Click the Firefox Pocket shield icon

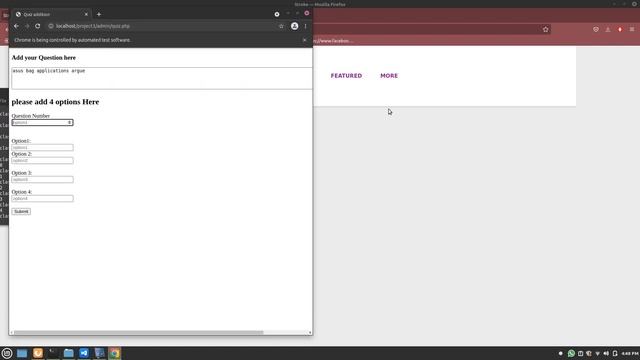[x=596, y=29]
